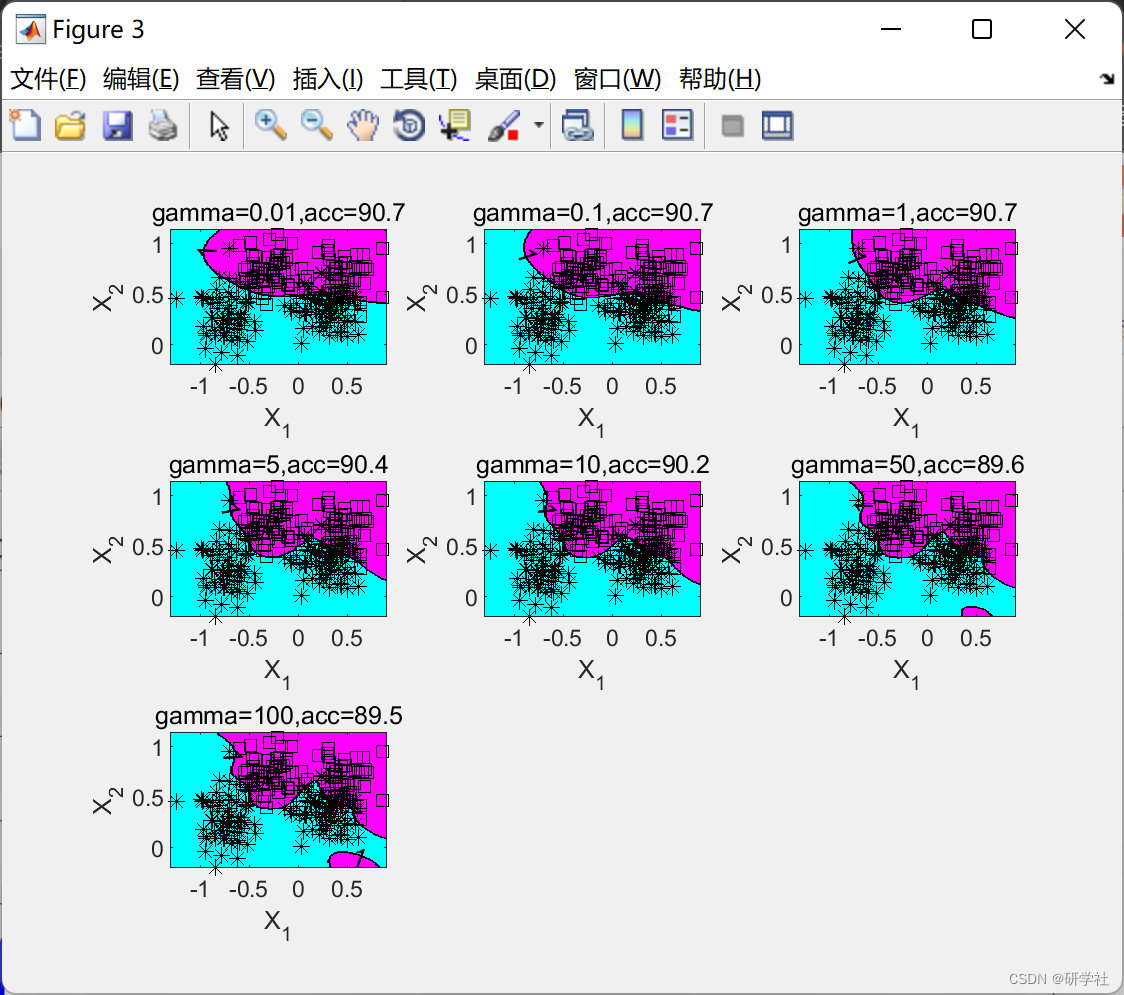Open the 窗口(W) menu
The width and height of the screenshot is (1124, 995).
[x=617, y=79]
